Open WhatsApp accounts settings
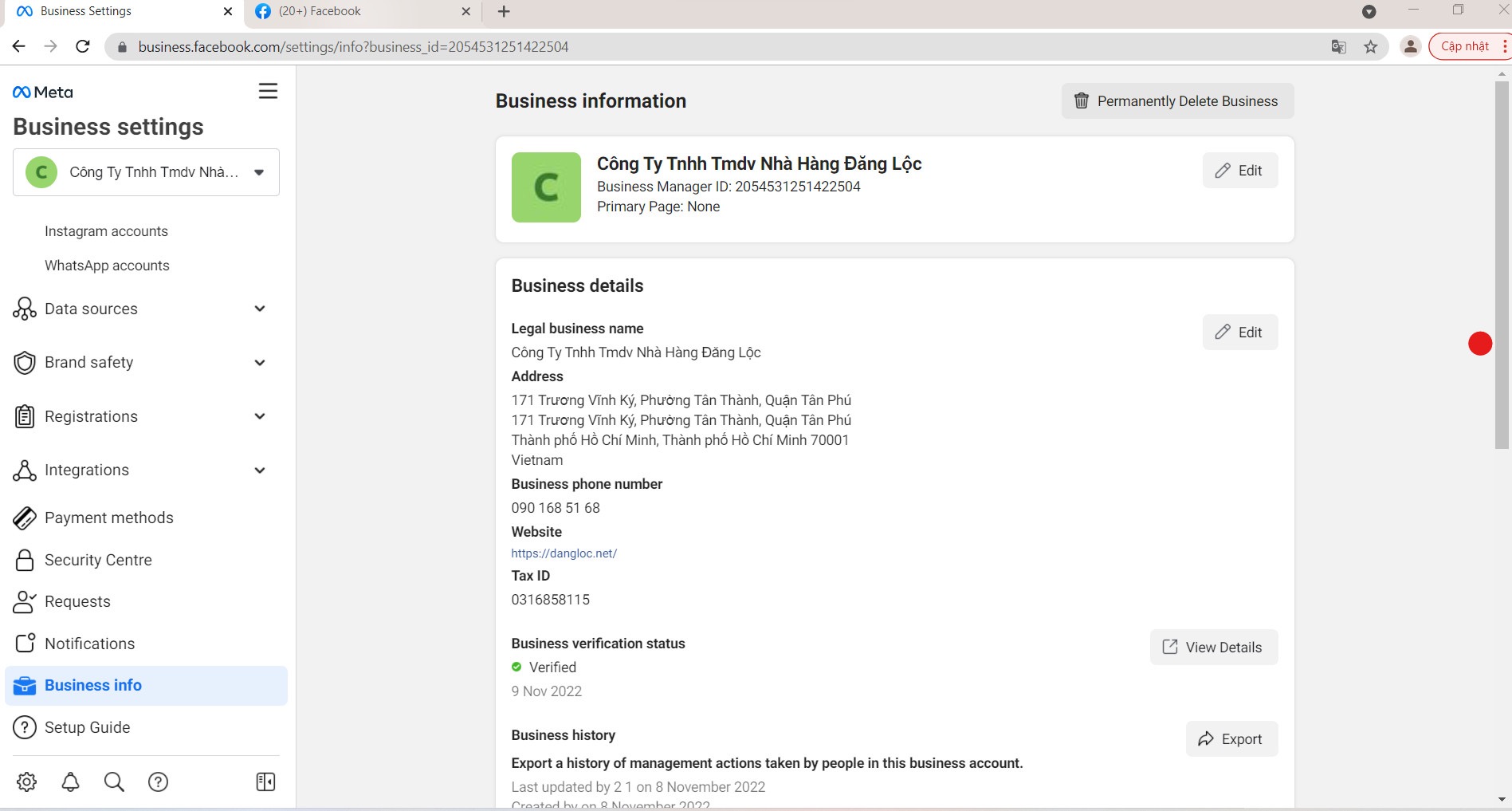 [107, 266]
